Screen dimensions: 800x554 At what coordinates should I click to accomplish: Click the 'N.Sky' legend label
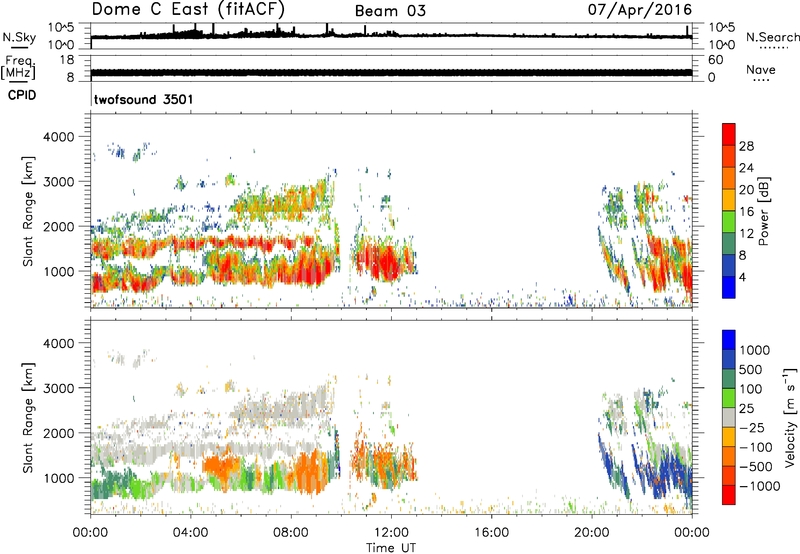tap(19, 37)
